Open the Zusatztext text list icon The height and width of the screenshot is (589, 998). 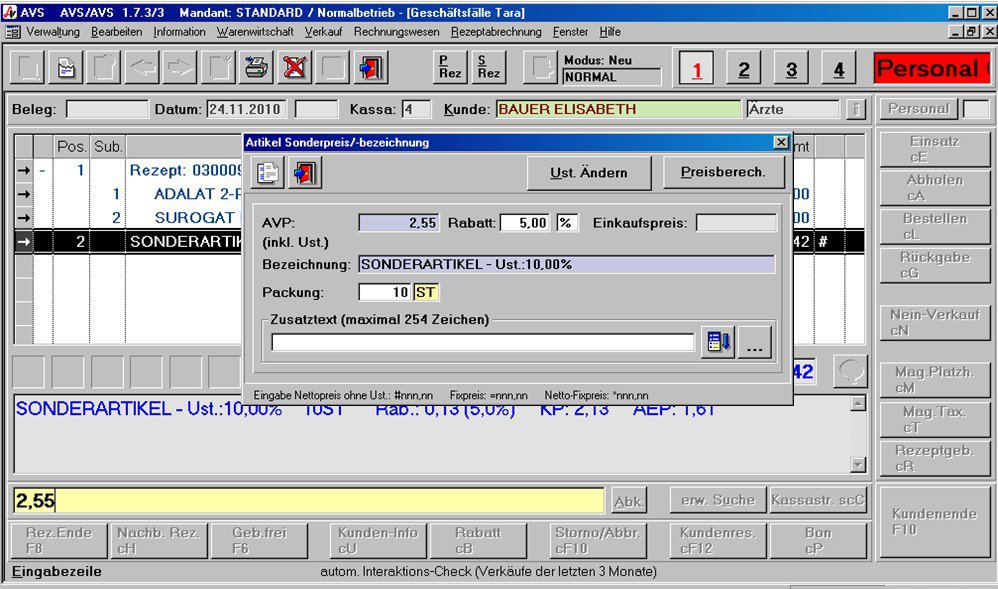click(x=716, y=342)
